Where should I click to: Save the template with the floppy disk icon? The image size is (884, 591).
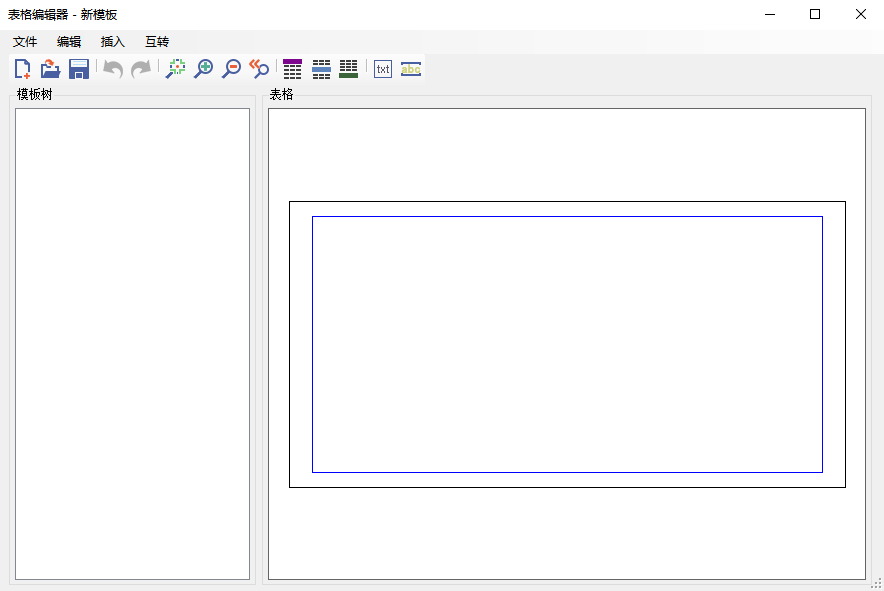point(79,69)
